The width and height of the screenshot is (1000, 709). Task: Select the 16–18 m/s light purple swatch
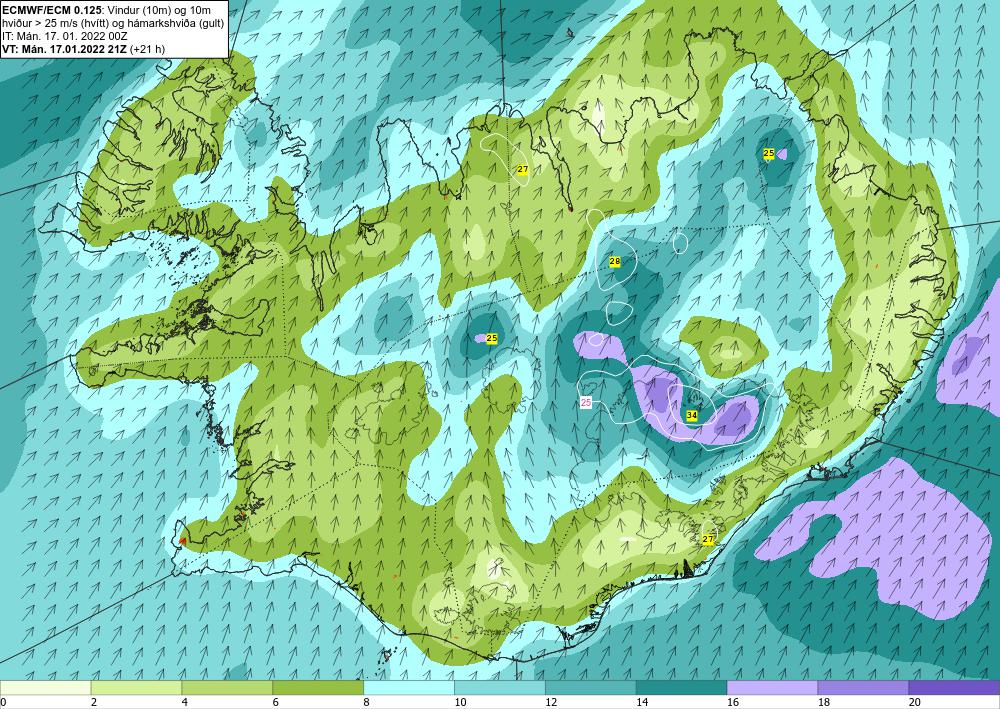coord(772,688)
